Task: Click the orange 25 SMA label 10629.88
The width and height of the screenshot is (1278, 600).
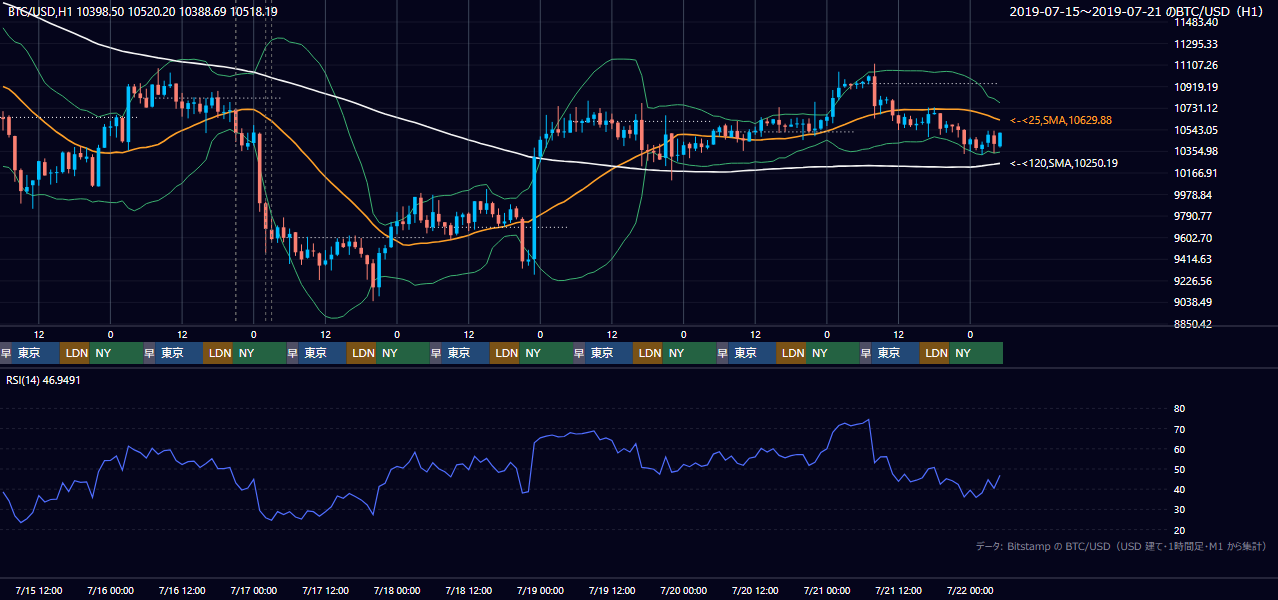Action: (1061, 120)
